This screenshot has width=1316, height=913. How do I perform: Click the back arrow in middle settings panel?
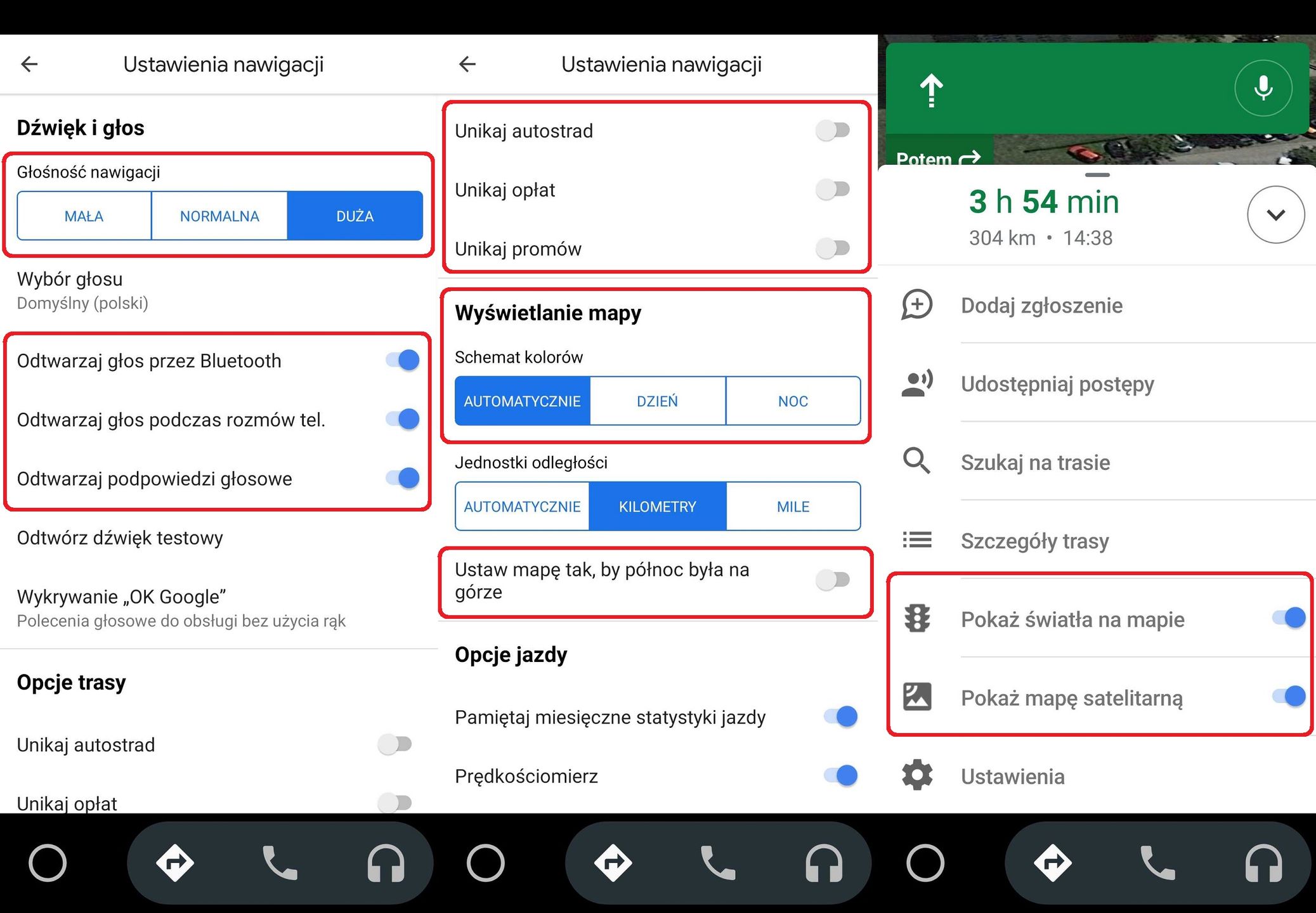click(x=467, y=64)
